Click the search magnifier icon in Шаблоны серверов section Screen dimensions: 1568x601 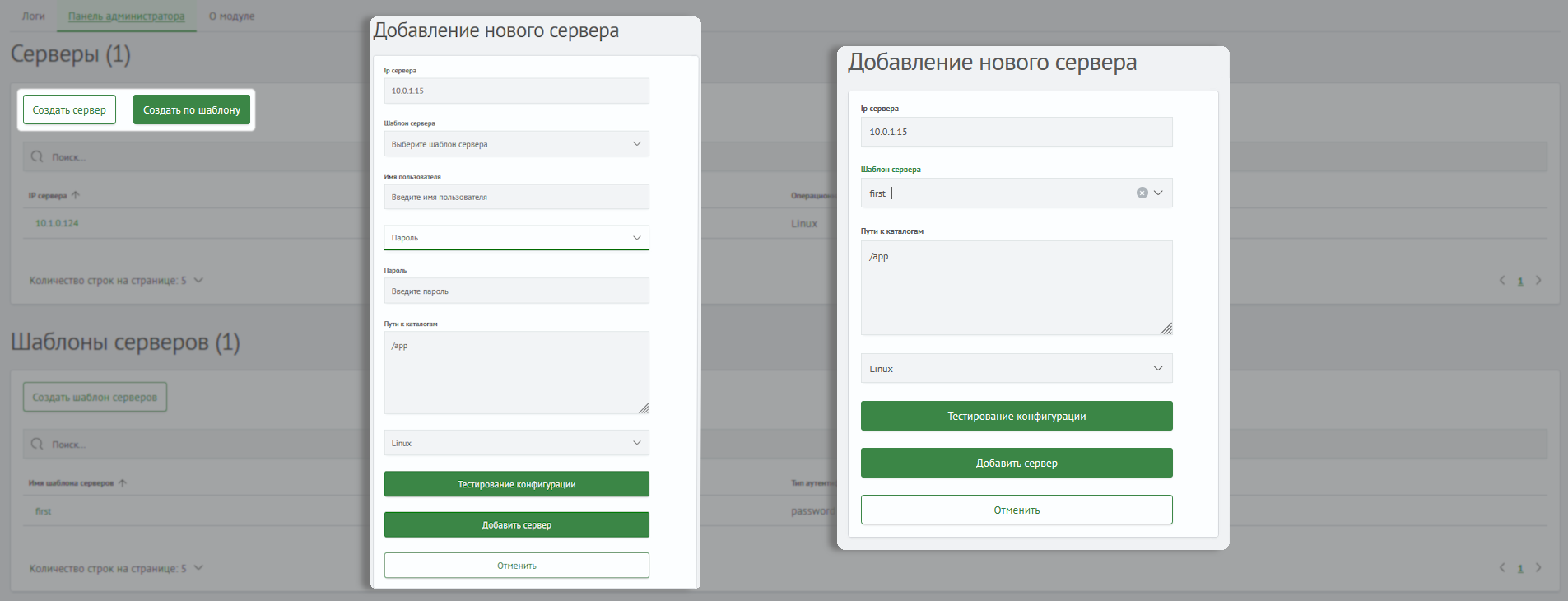click(37, 444)
